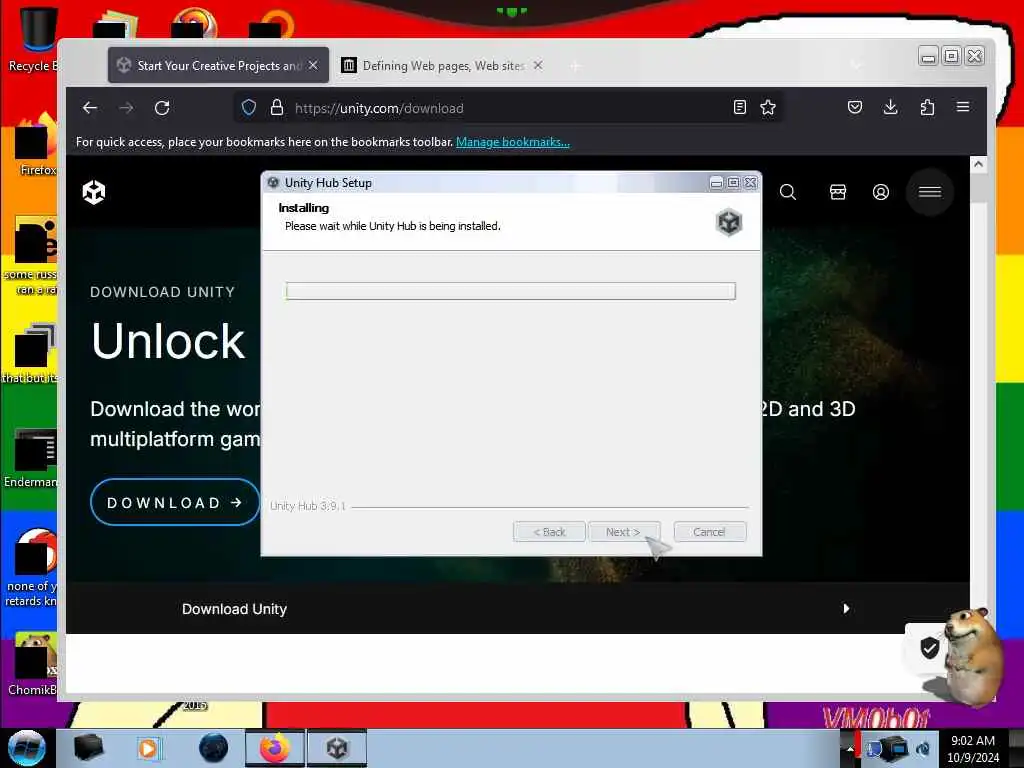Switch to the Start Your Creative Projects tab
The image size is (1024, 768).
coord(218,65)
